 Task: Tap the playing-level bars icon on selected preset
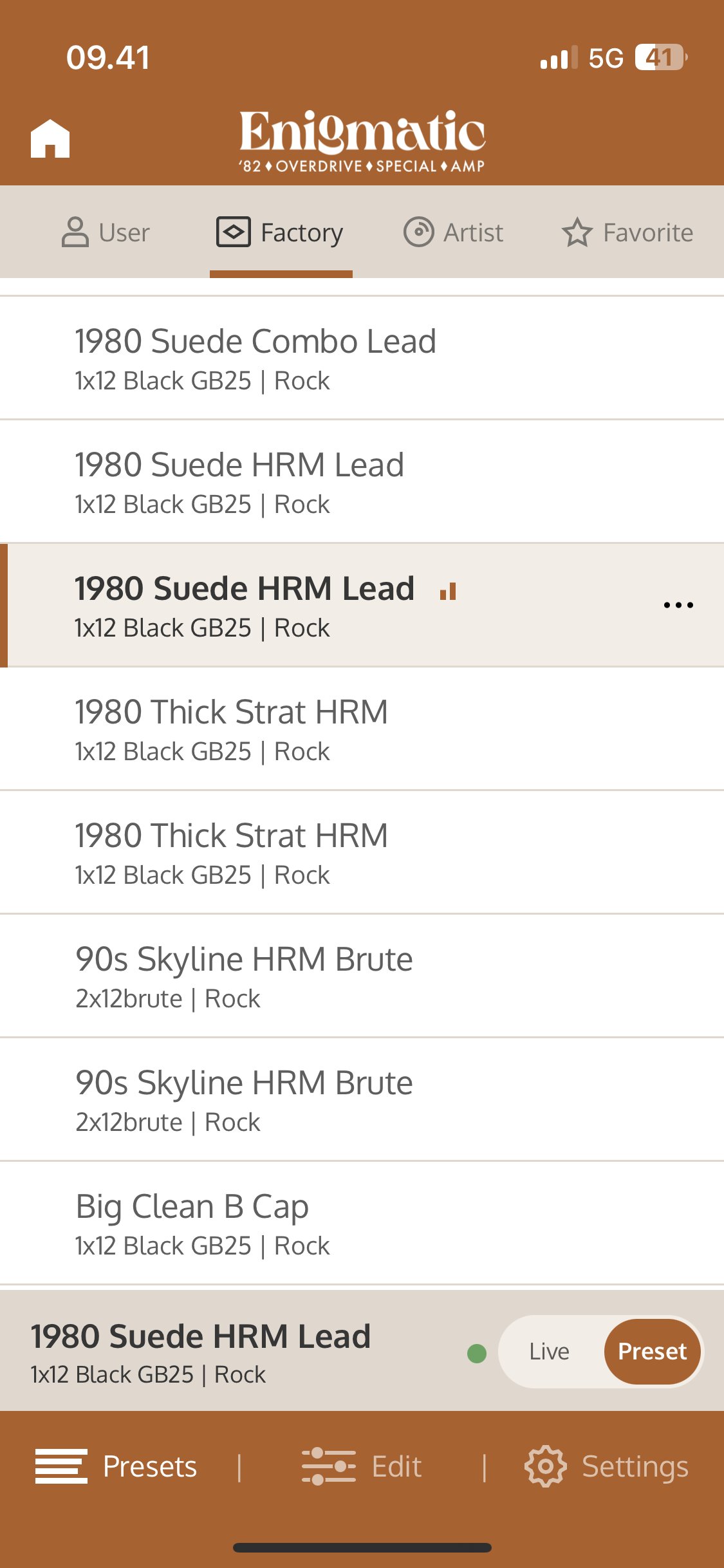(448, 591)
